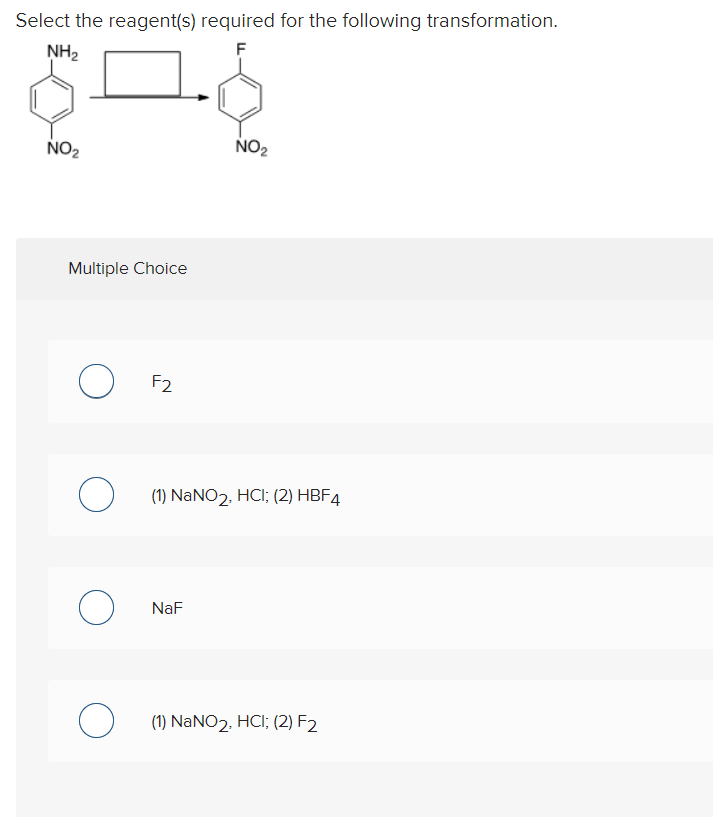The height and width of the screenshot is (817, 713).
Task: Select the F2 answer radio button
Action: tap(96, 381)
